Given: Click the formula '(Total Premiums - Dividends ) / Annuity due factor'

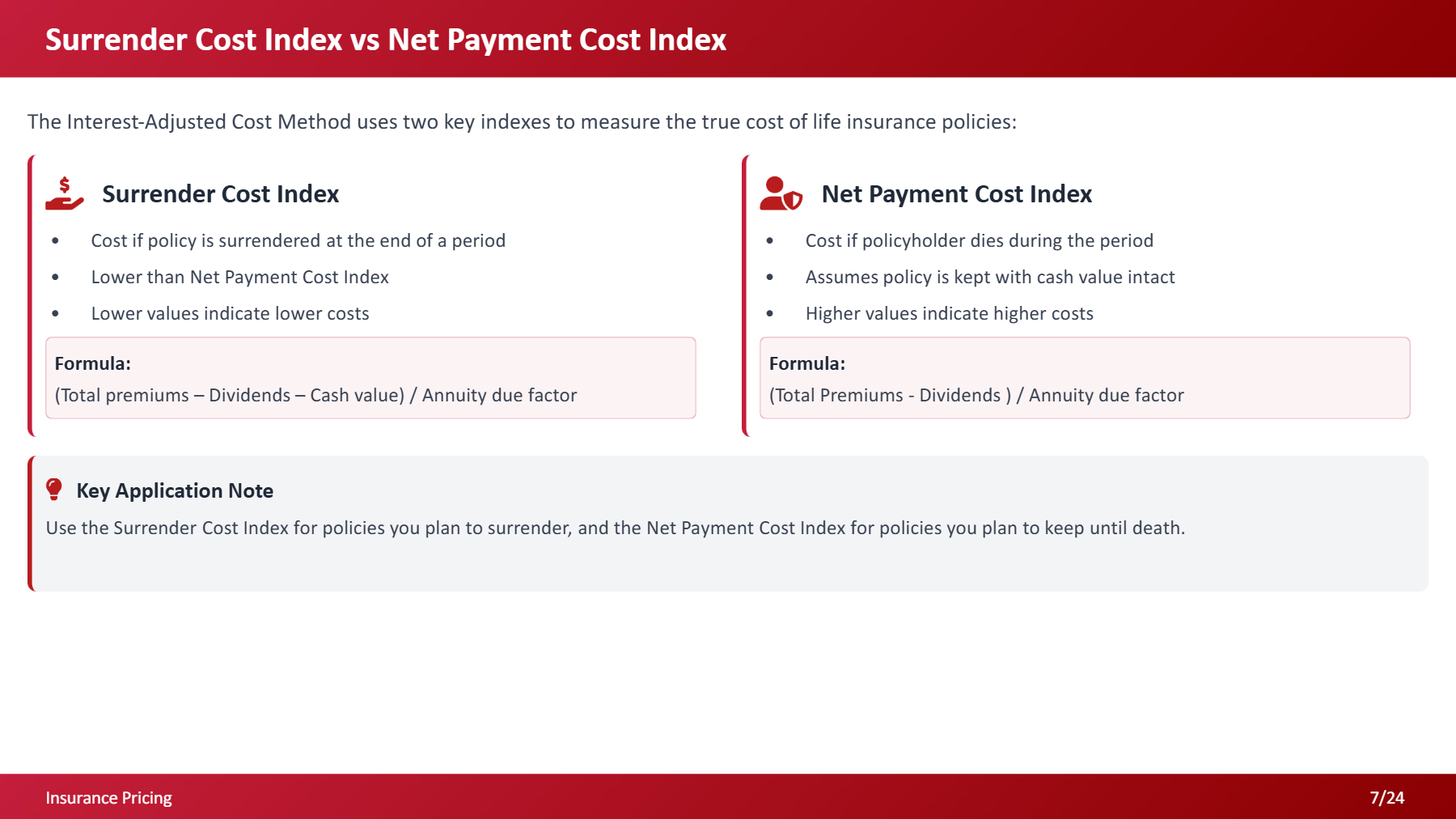Looking at the screenshot, I should [976, 395].
